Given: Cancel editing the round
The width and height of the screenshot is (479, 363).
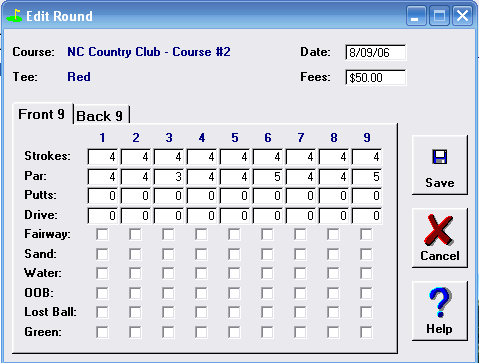Looking at the screenshot, I should (x=440, y=238).
